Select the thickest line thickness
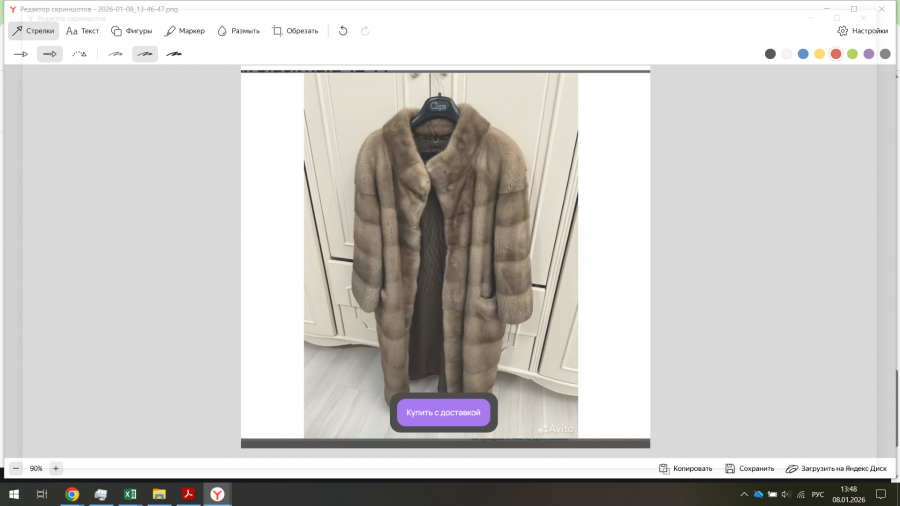The width and height of the screenshot is (900, 506). [x=174, y=54]
